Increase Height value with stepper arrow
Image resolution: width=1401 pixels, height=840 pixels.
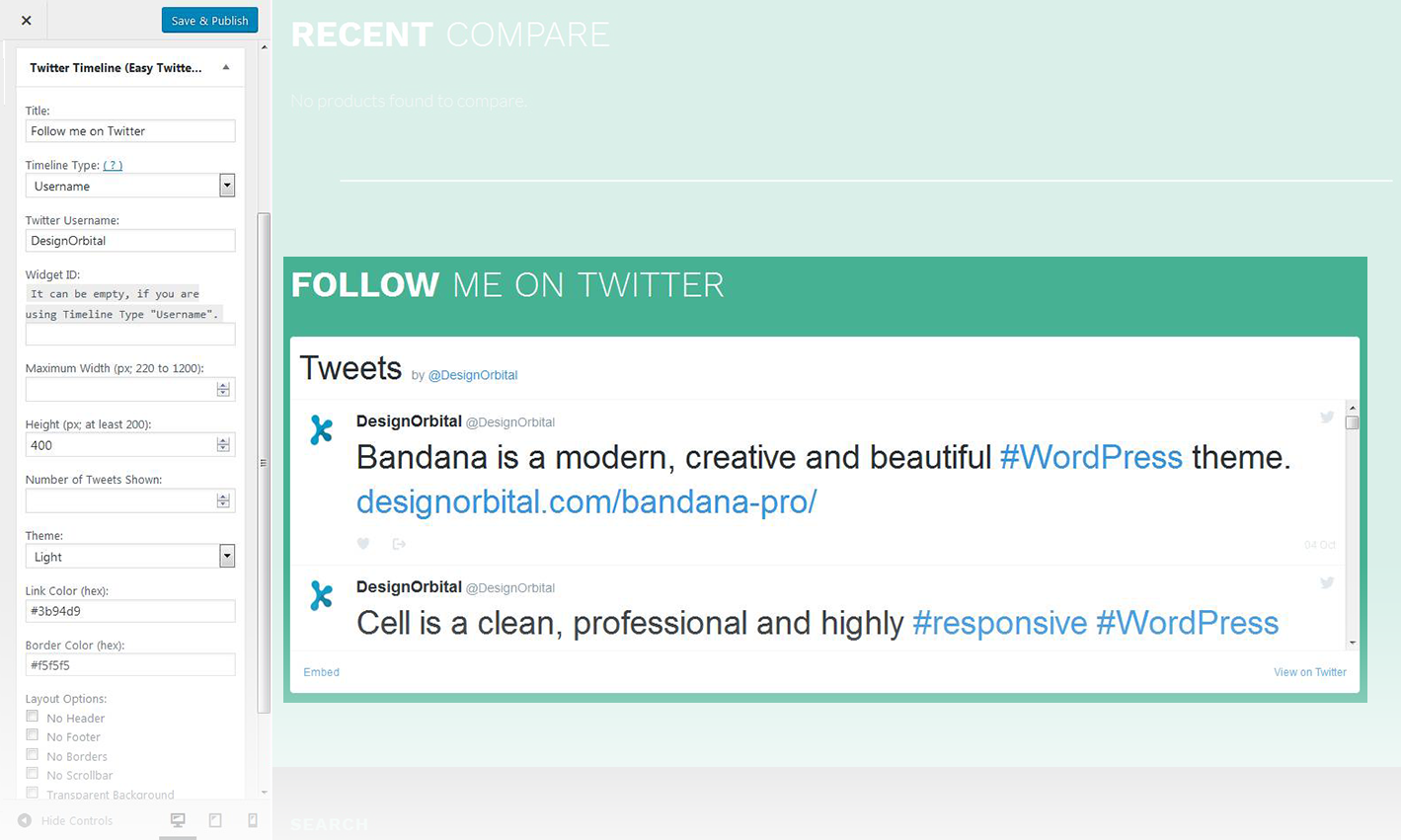tap(223, 441)
